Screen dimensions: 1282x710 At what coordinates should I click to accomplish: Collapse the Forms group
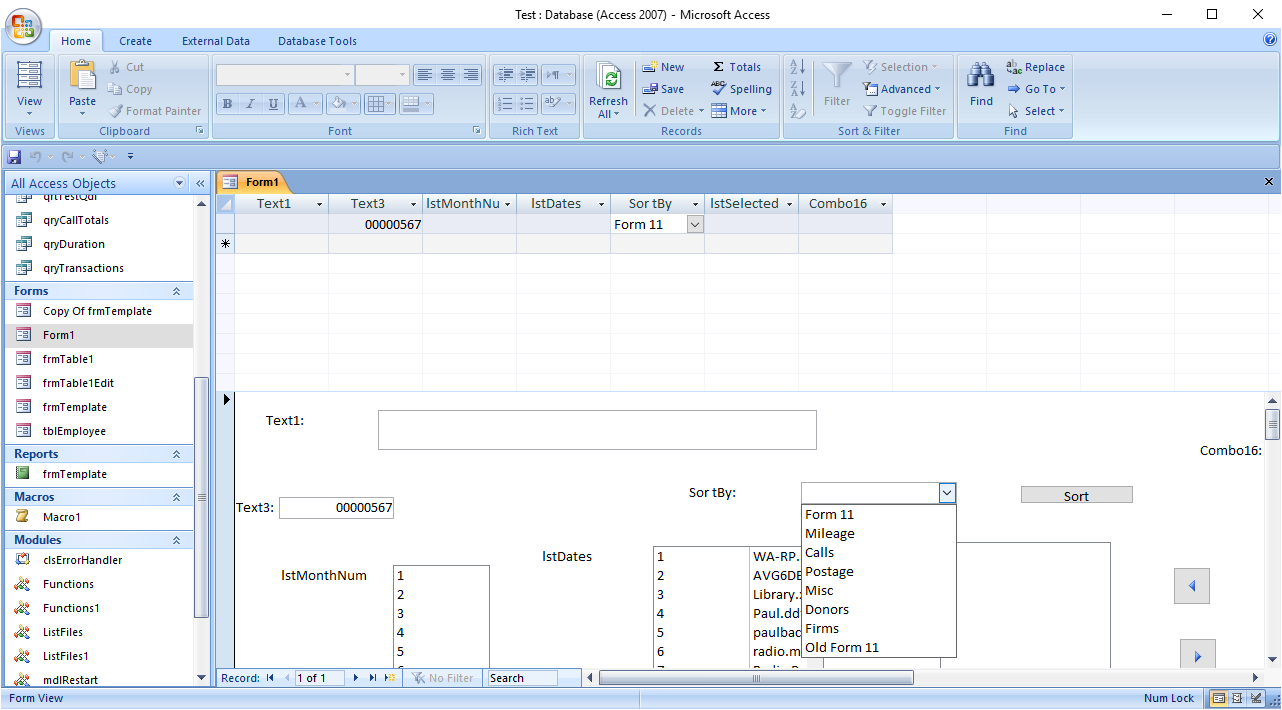pos(177,291)
